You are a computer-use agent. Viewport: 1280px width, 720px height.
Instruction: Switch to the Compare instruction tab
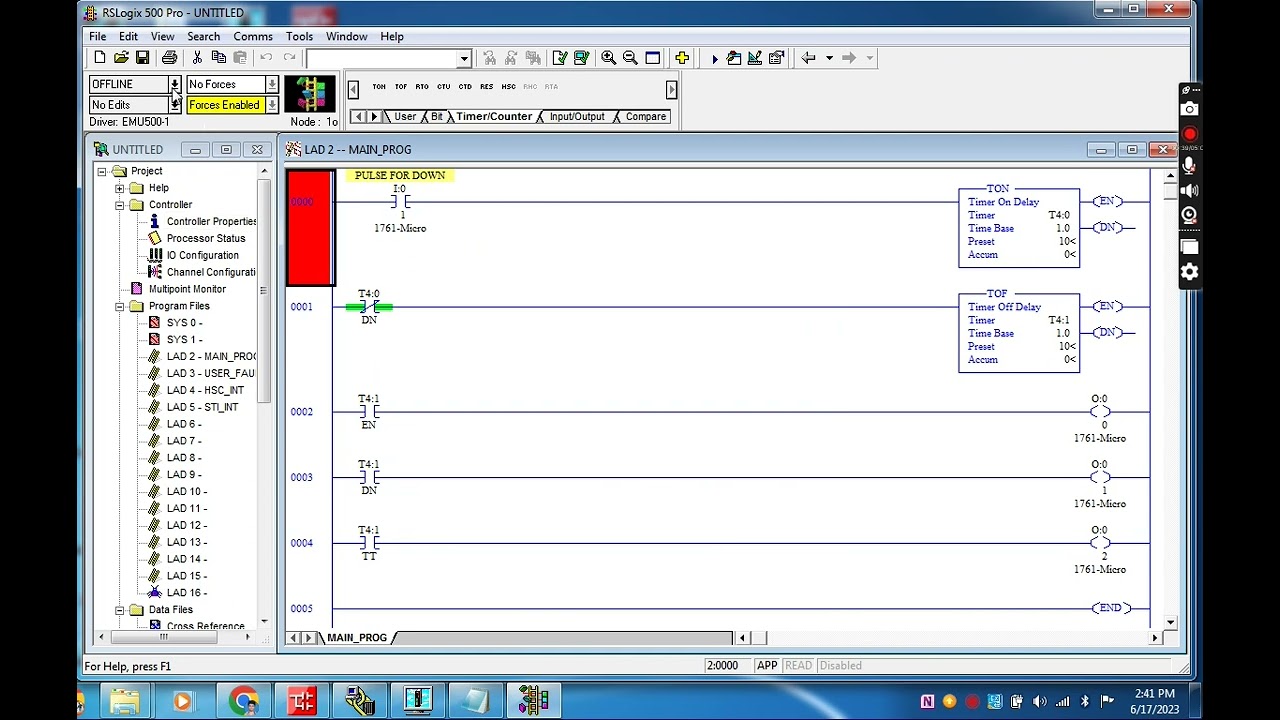[645, 117]
